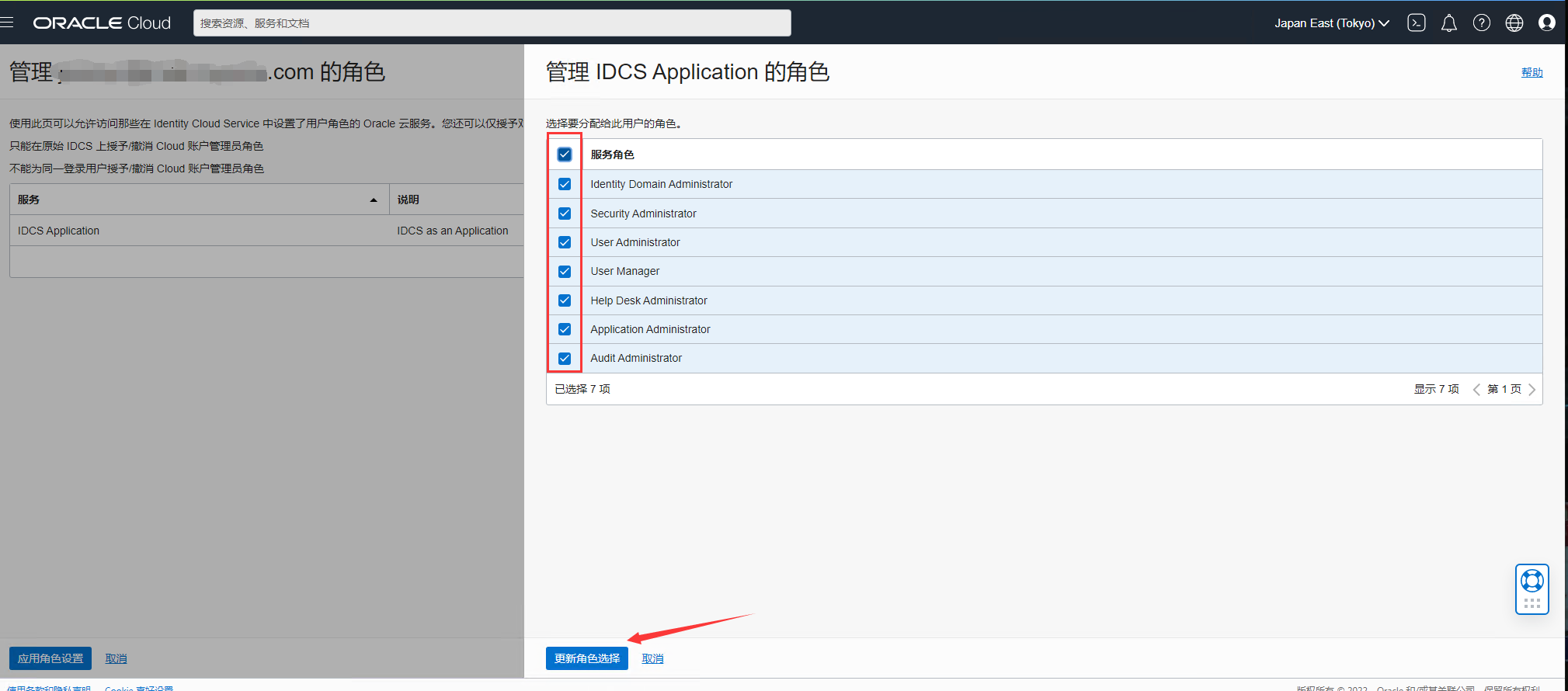Open the language globe menu
Image resolution: width=1568 pixels, height=691 pixels.
1514,23
